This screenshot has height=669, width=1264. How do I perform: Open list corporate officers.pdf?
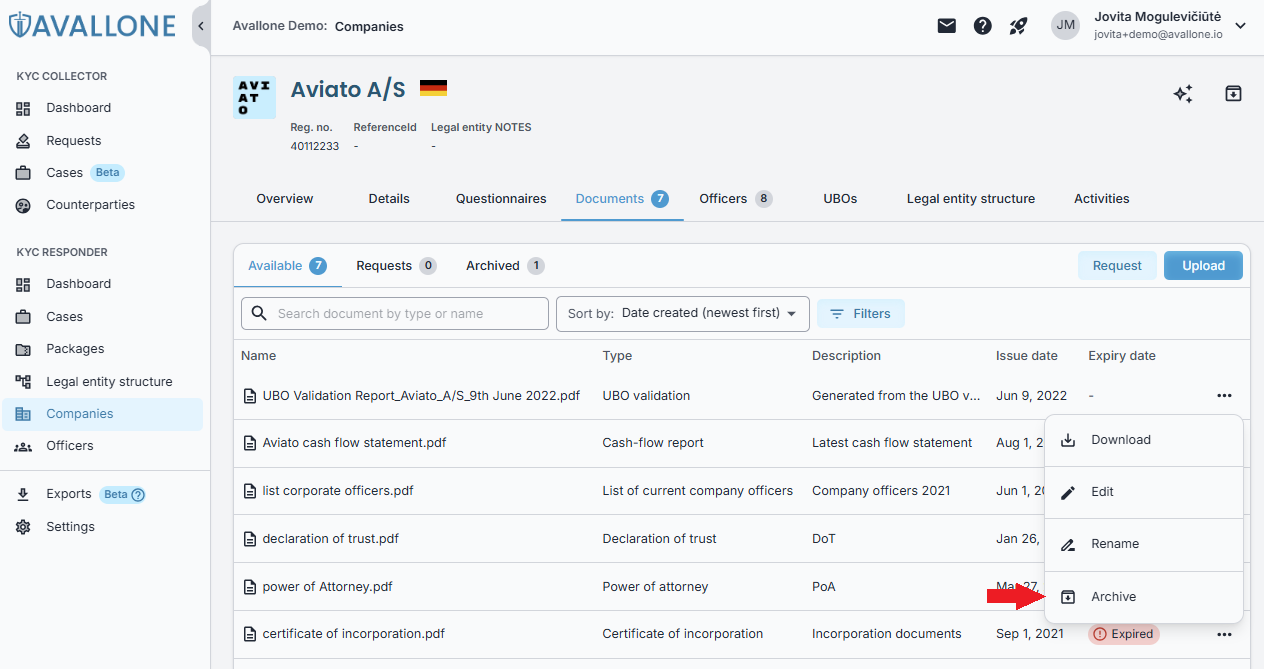338,491
